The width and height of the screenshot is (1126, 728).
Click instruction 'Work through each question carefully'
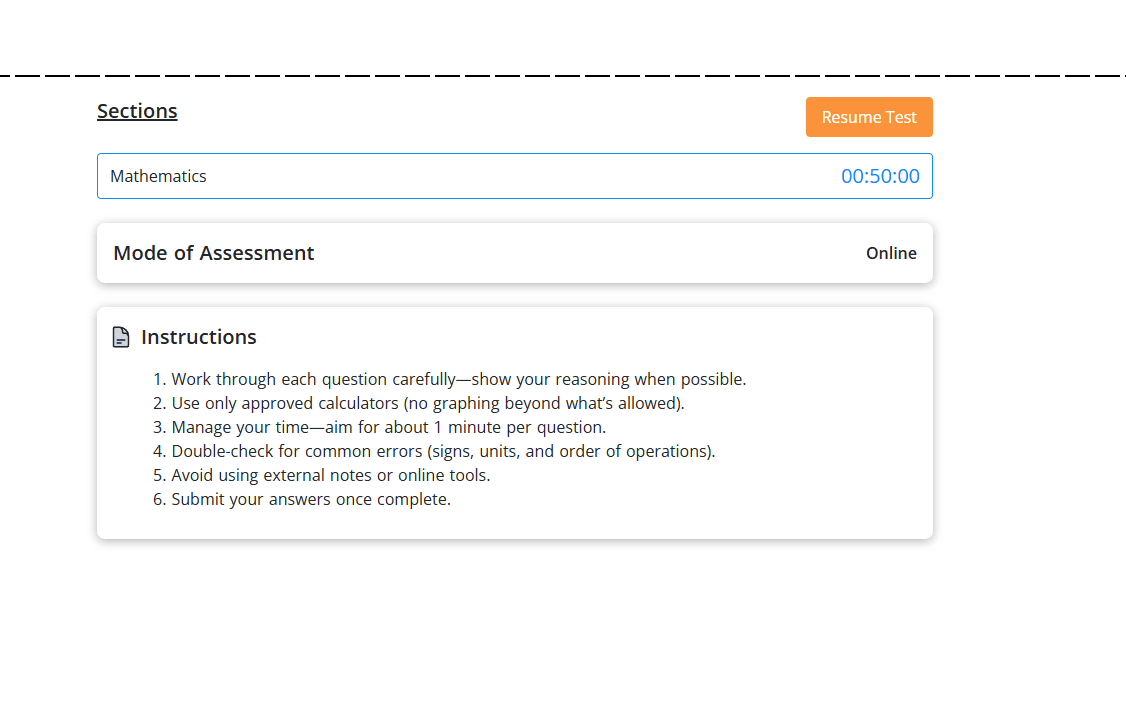click(x=459, y=379)
